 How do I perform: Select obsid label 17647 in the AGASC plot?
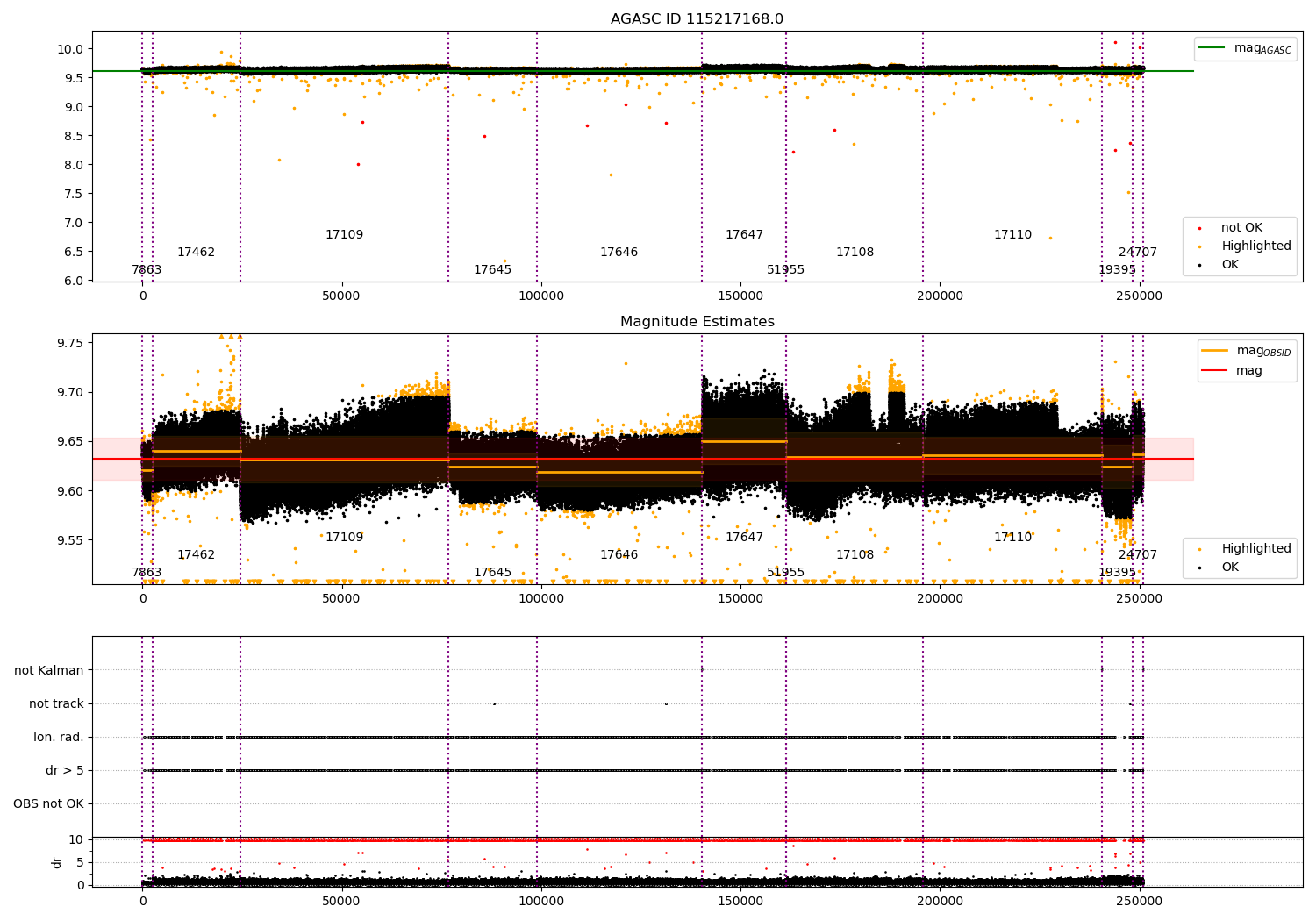(744, 235)
